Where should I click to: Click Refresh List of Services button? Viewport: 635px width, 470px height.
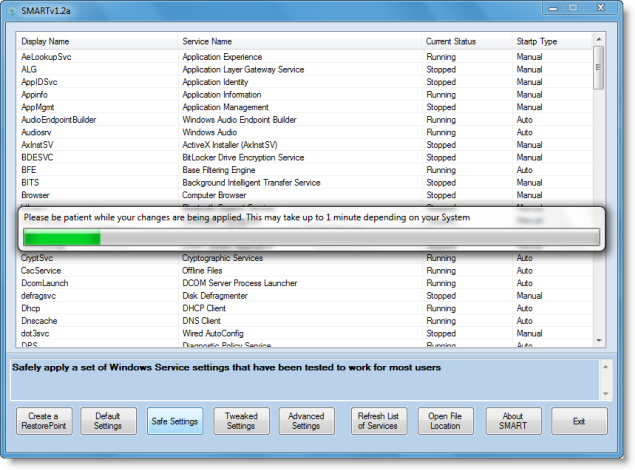click(x=379, y=421)
